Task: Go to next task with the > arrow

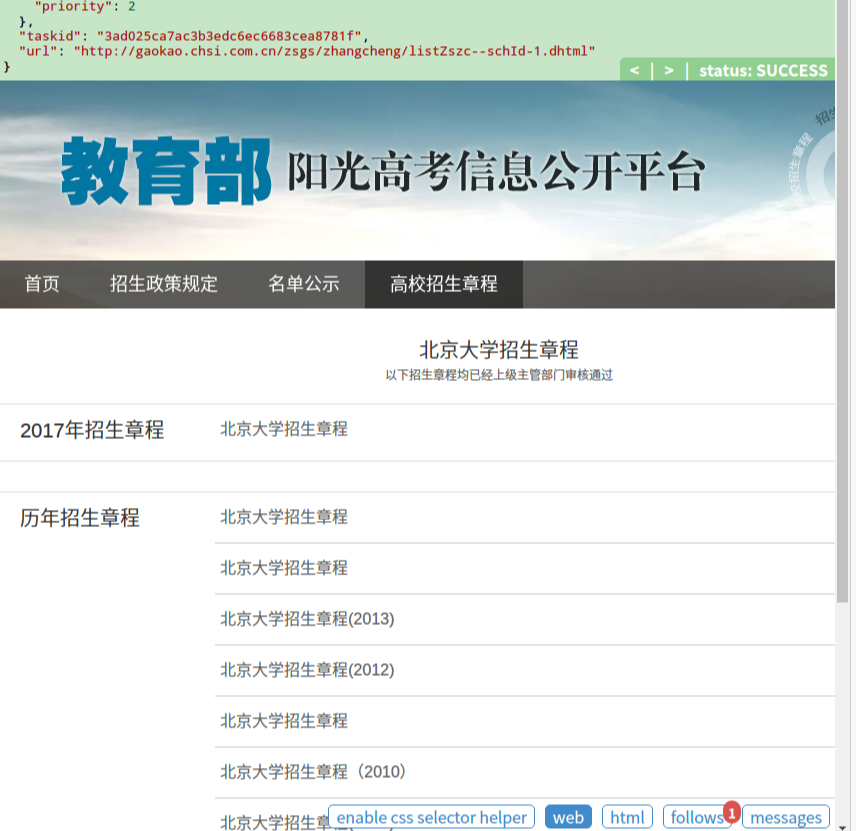Action: point(669,70)
